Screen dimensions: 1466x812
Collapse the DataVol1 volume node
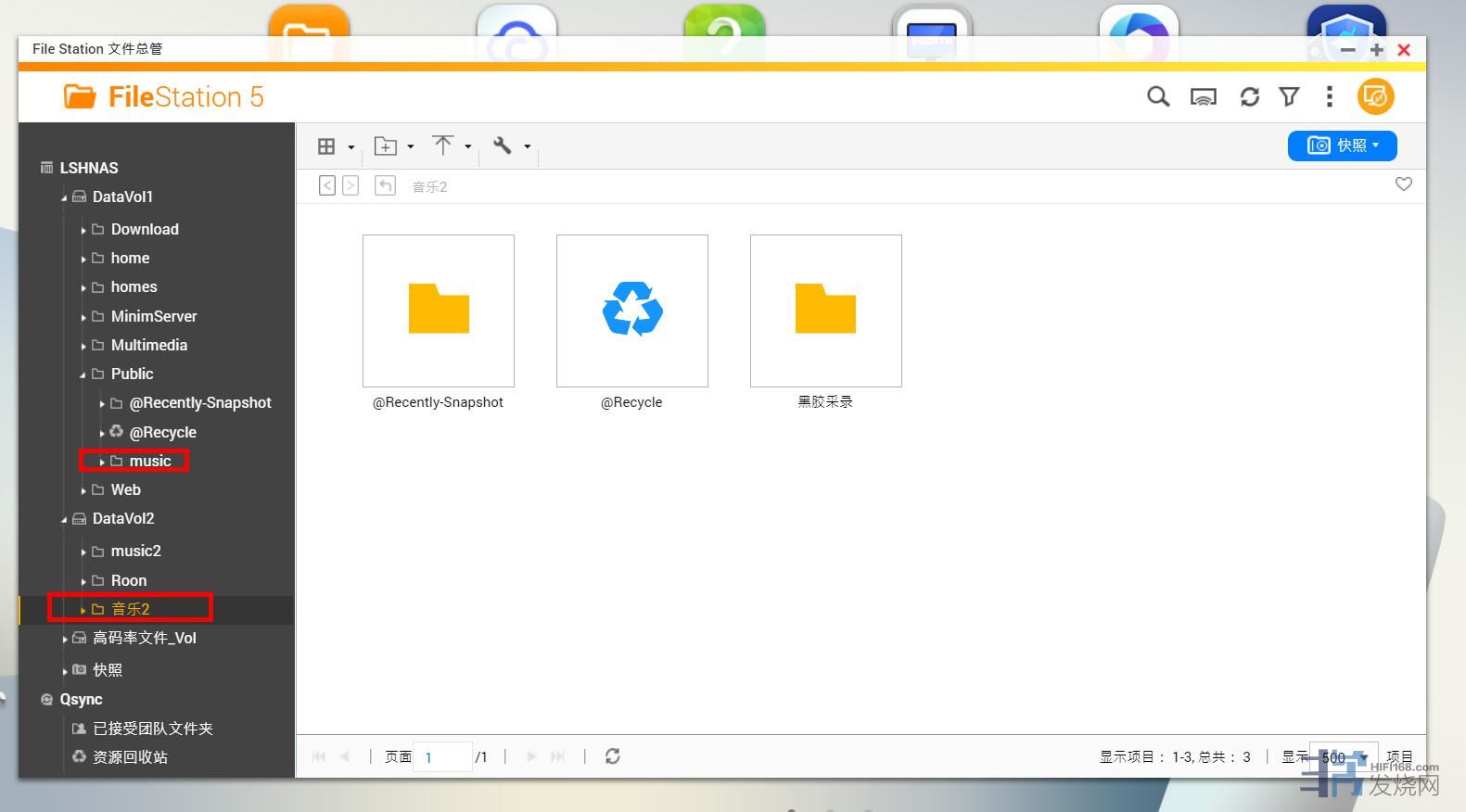pyautogui.click(x=64, y=197)
